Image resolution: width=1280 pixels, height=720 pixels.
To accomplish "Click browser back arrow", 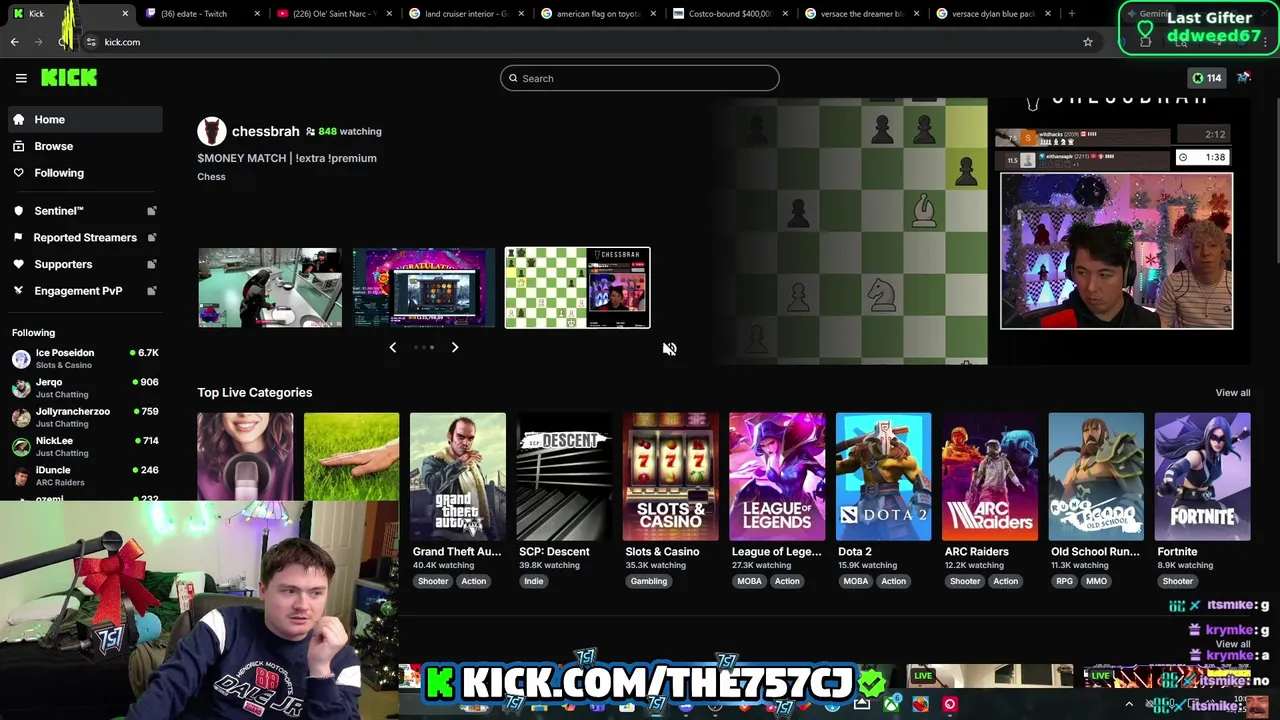I will pos(14,42).
